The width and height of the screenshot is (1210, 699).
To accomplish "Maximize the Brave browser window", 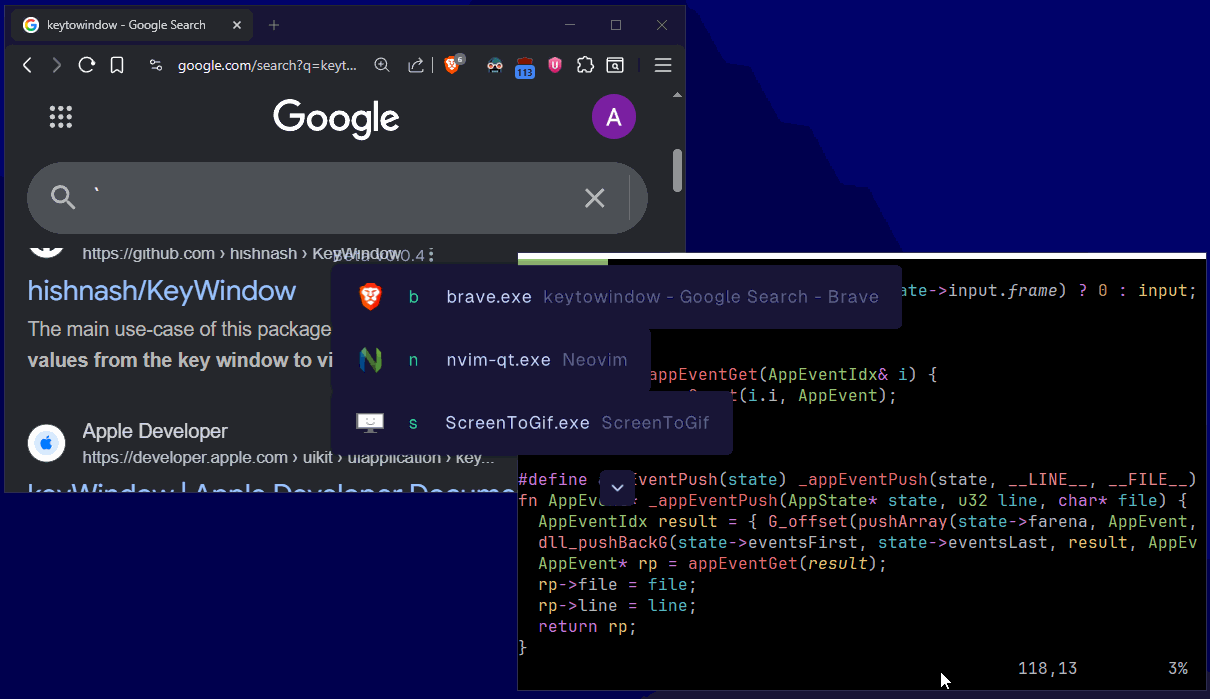I will tap(616, 25).
